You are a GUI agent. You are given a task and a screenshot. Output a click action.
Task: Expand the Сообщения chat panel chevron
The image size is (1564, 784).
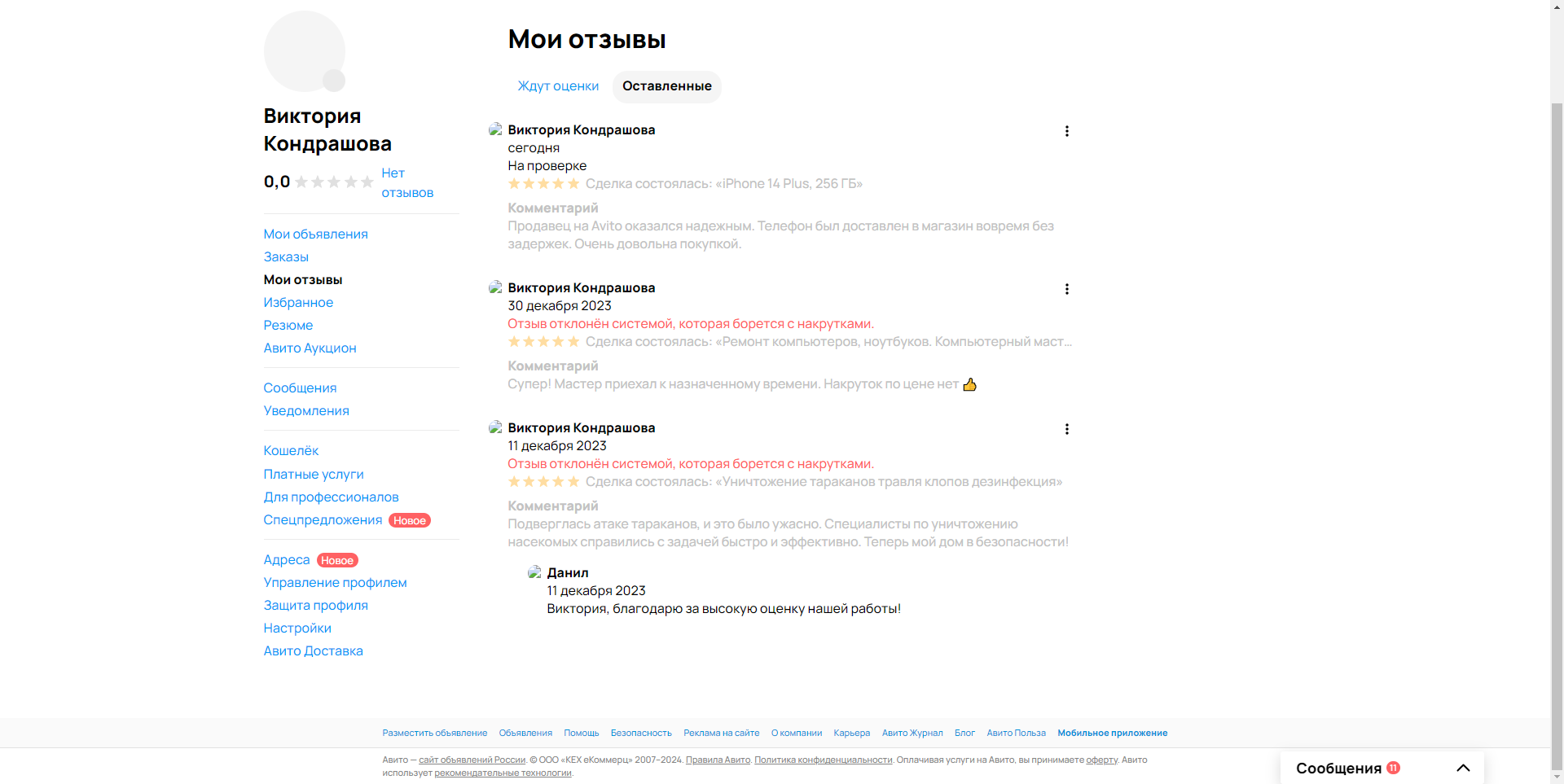click(1463, 768)
